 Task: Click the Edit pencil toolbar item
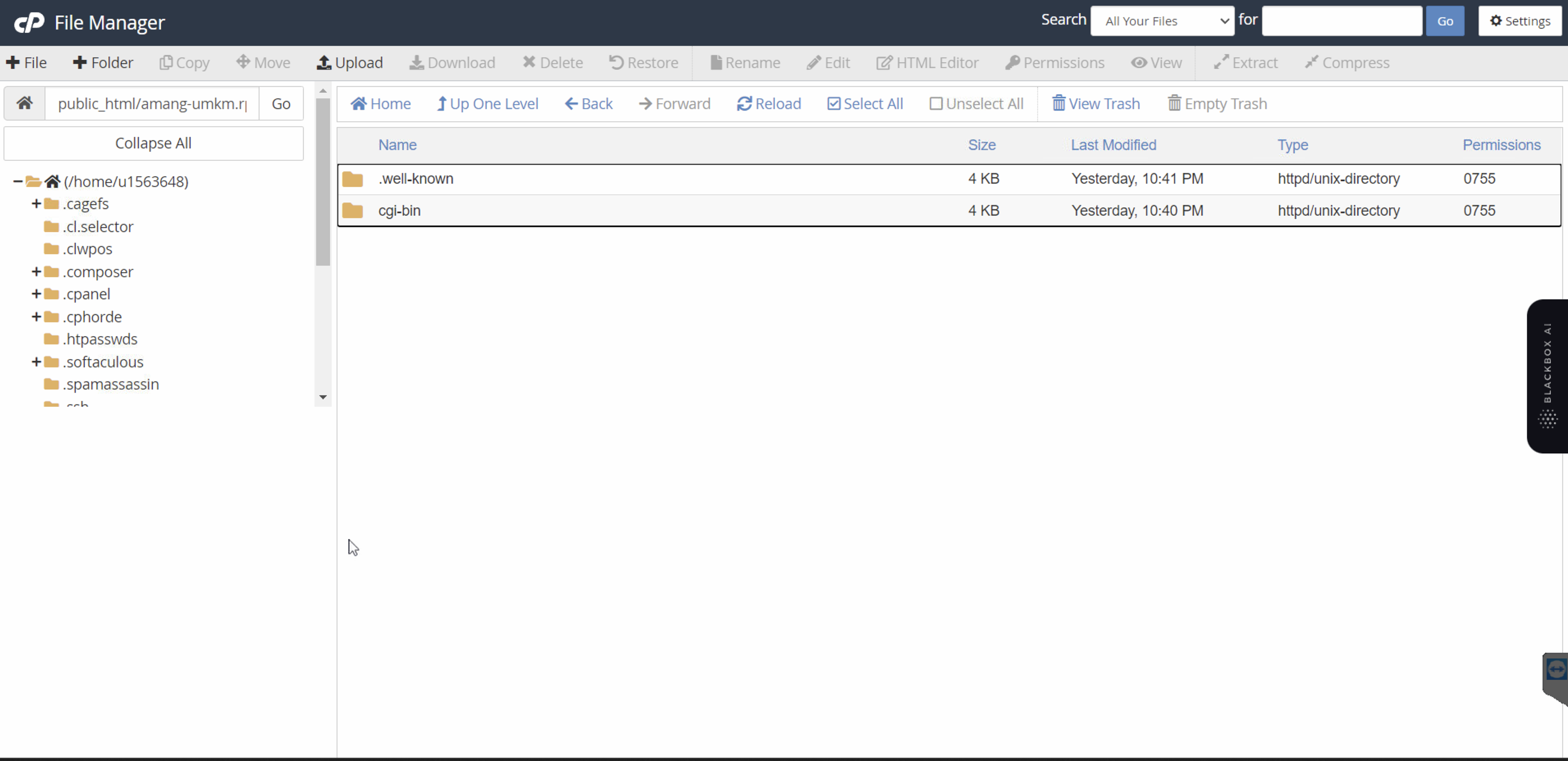pyautogui.click(x=829, y=63)
